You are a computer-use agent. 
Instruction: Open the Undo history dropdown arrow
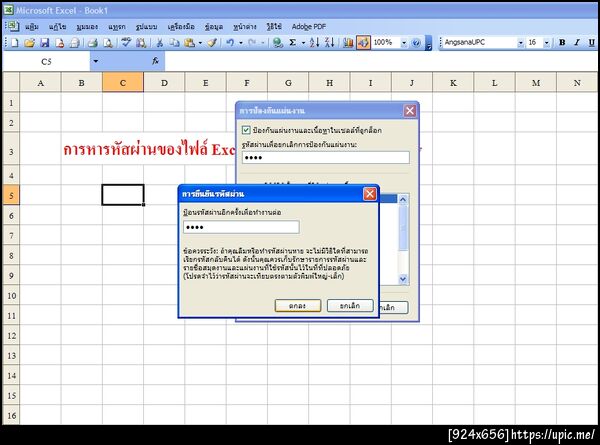tap(241, 43)
